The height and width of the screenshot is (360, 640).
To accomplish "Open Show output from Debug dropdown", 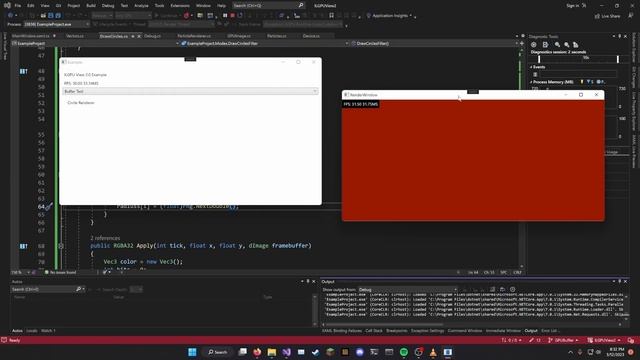I will pos(408,290).
